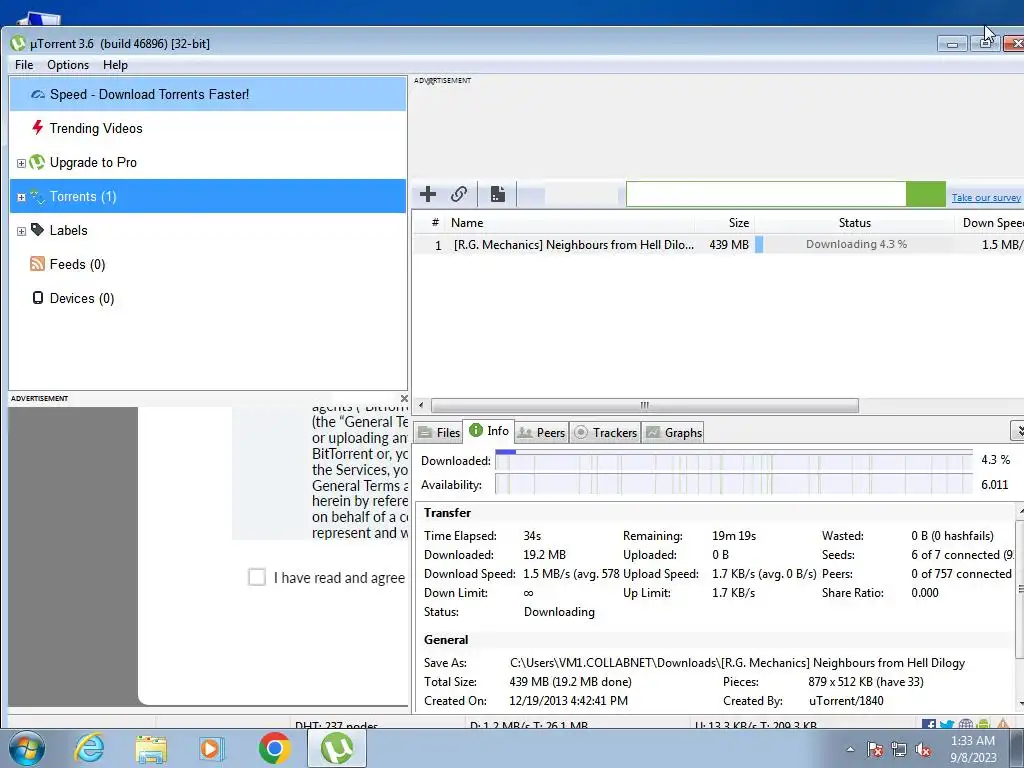Click the 'Downloading 4.3 %' status progress bar
The image size is (1024, 768).
[x=855, y=244]
